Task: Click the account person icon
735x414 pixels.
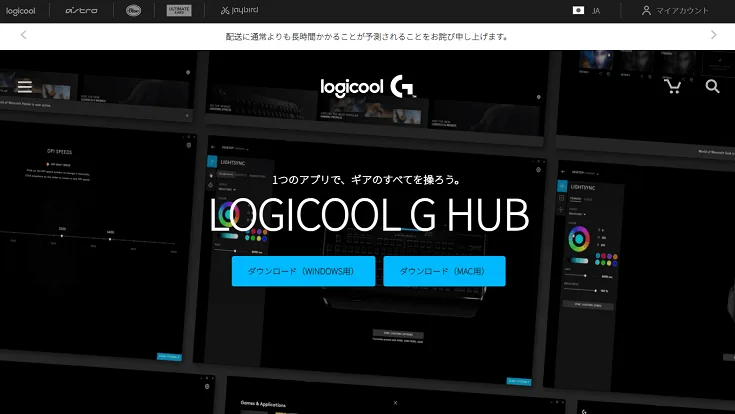Action: 646,10
